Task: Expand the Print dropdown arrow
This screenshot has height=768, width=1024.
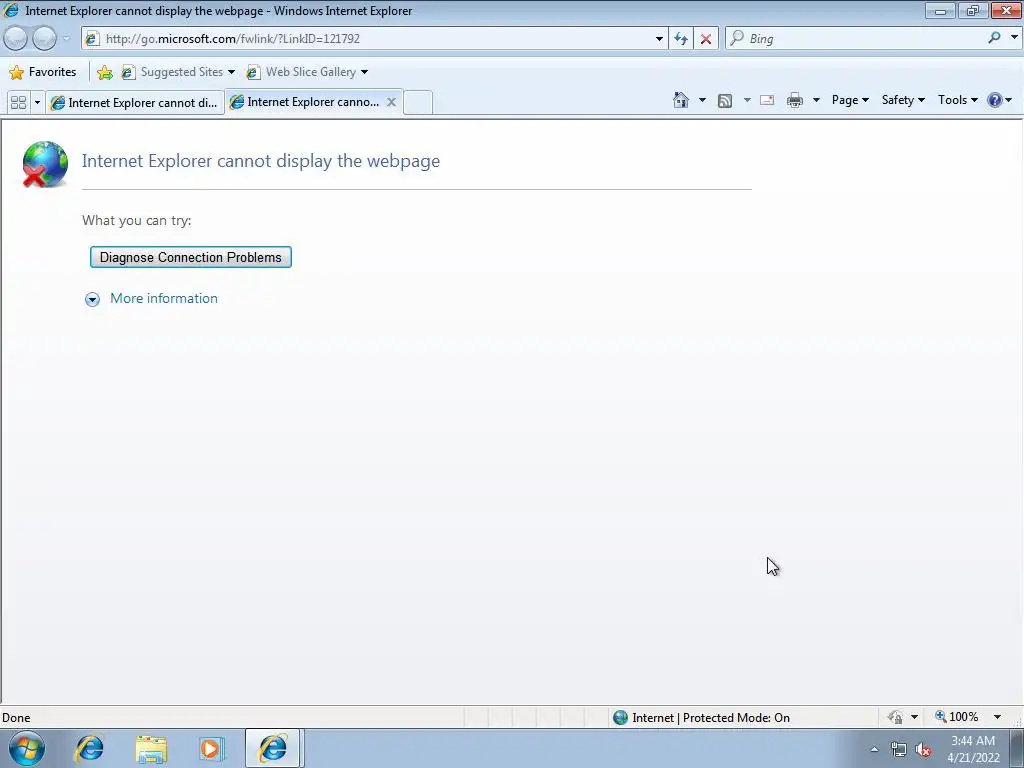Action: point(816,100)
